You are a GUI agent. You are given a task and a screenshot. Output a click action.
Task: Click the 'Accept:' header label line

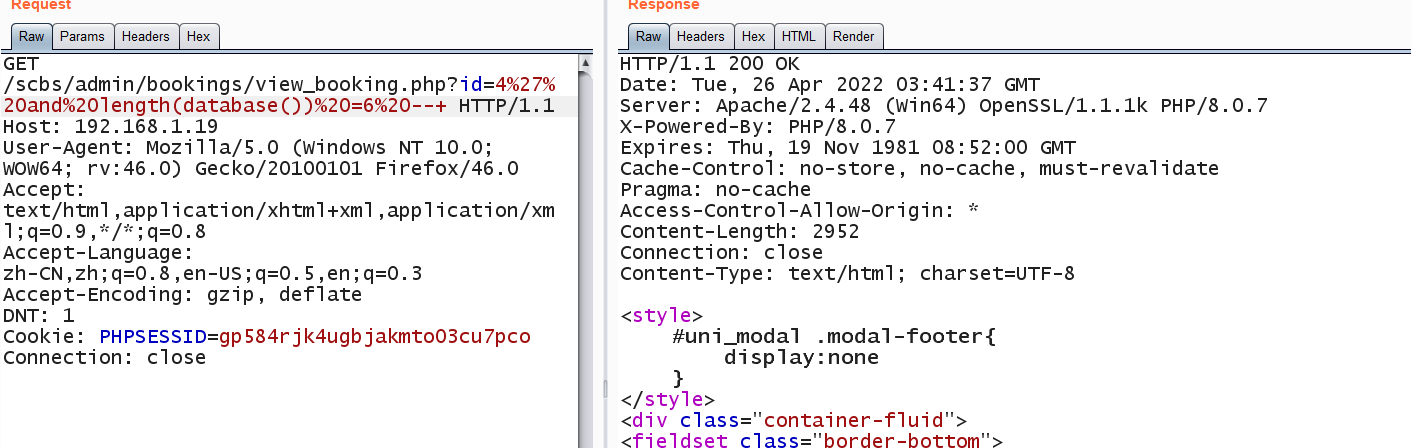44,190
